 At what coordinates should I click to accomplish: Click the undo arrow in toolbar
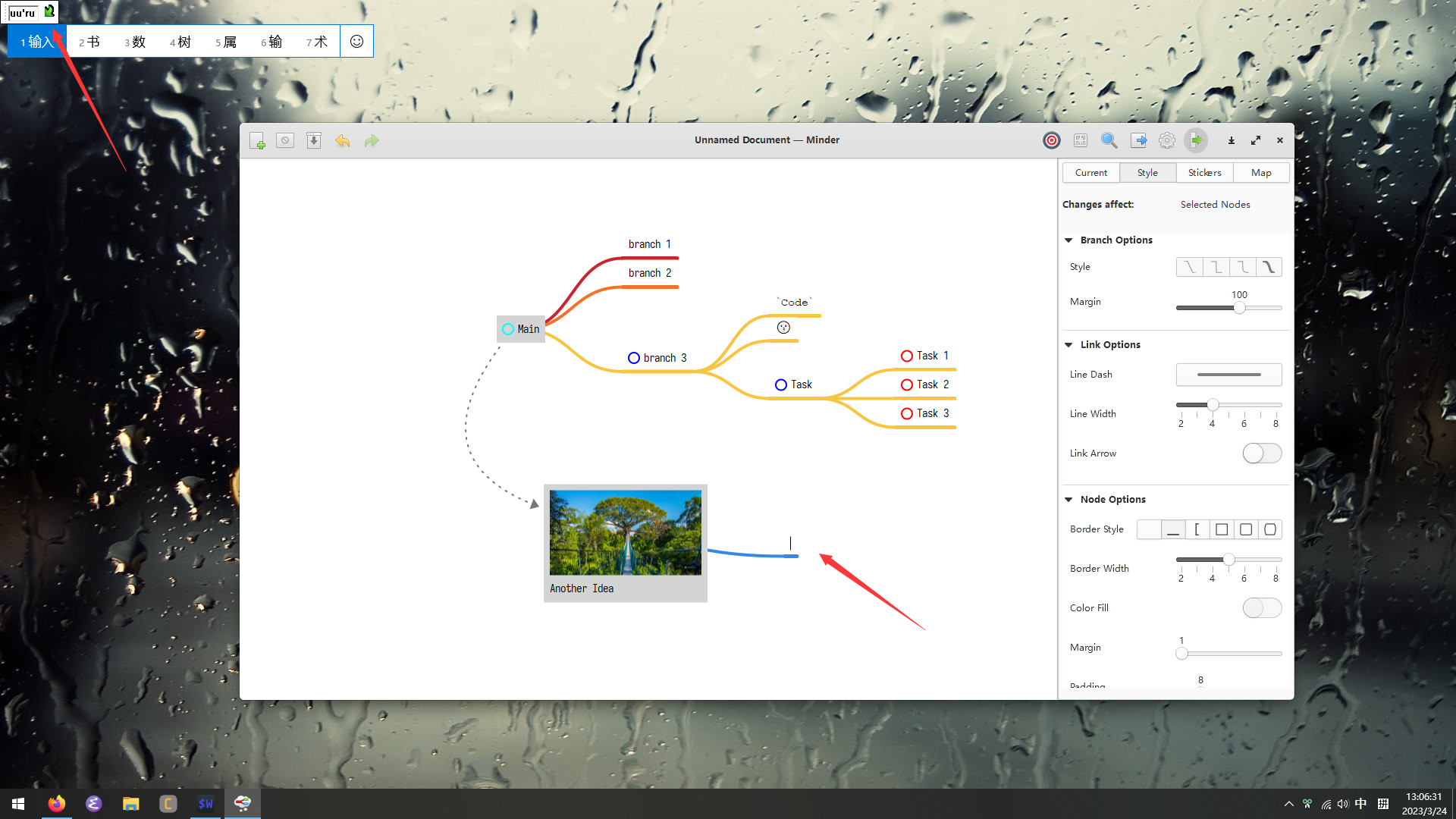(343, 141)
